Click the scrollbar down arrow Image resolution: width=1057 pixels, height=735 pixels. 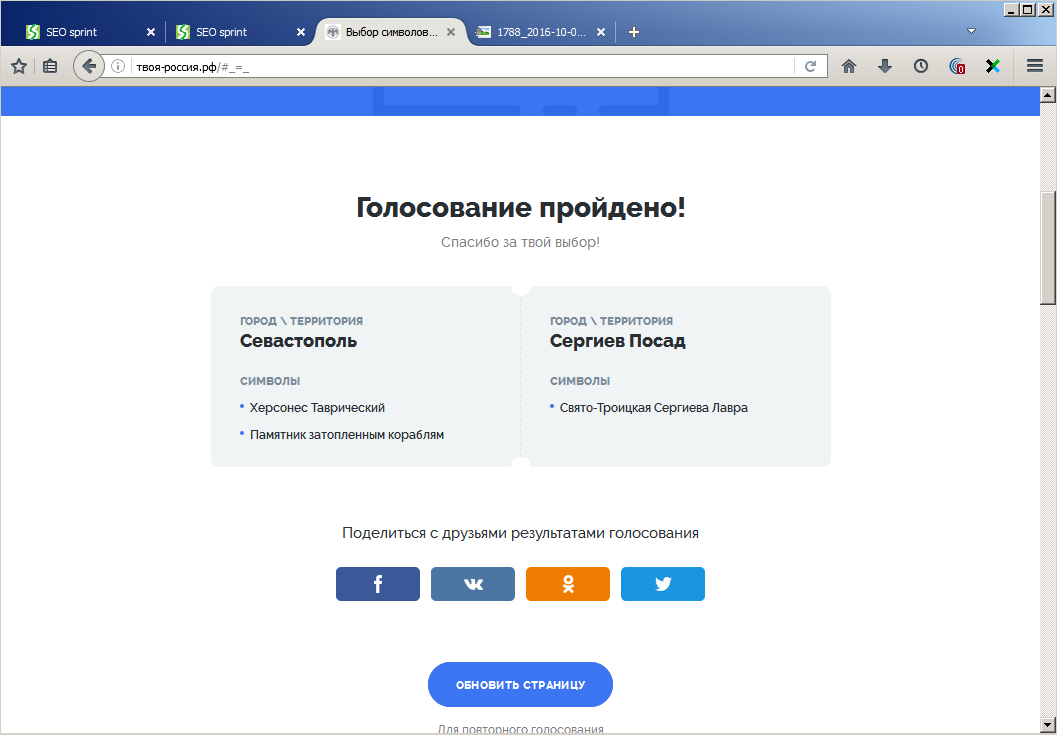coord(1048,726)
